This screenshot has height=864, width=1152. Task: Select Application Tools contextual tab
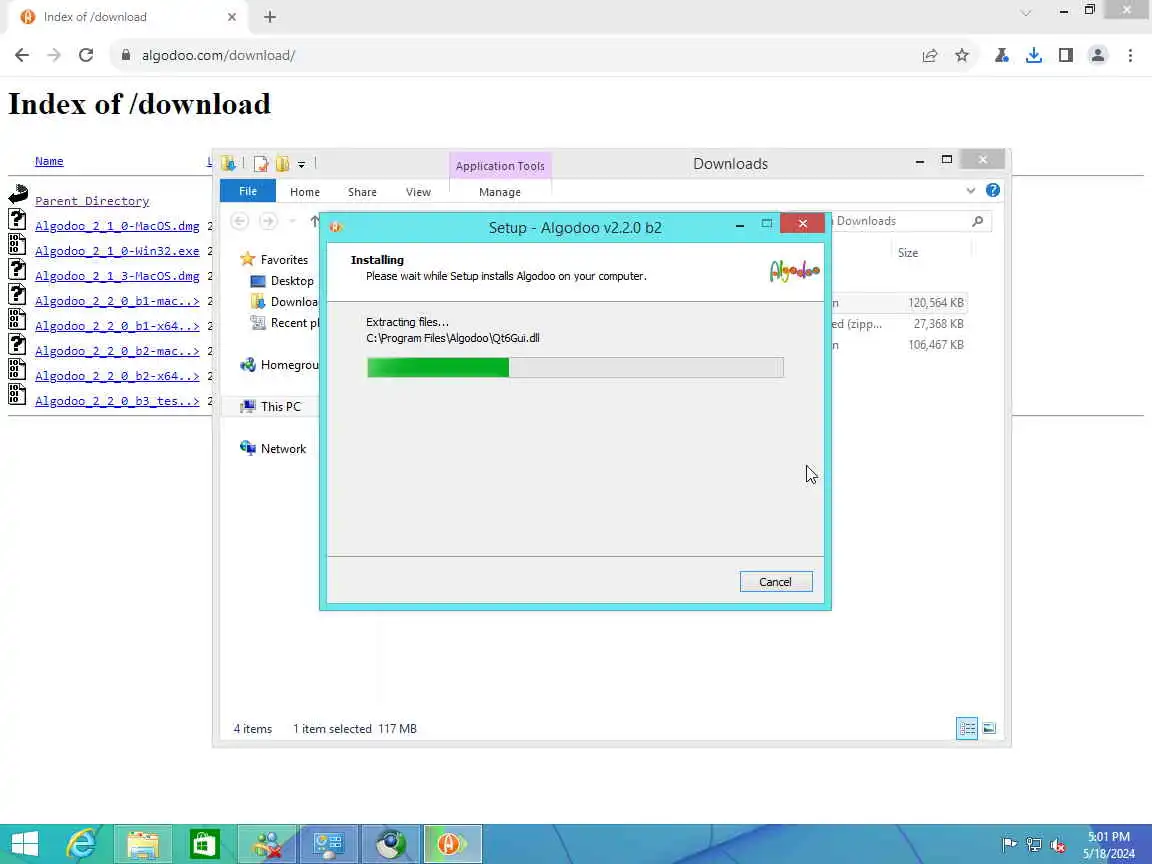[500, 166]
